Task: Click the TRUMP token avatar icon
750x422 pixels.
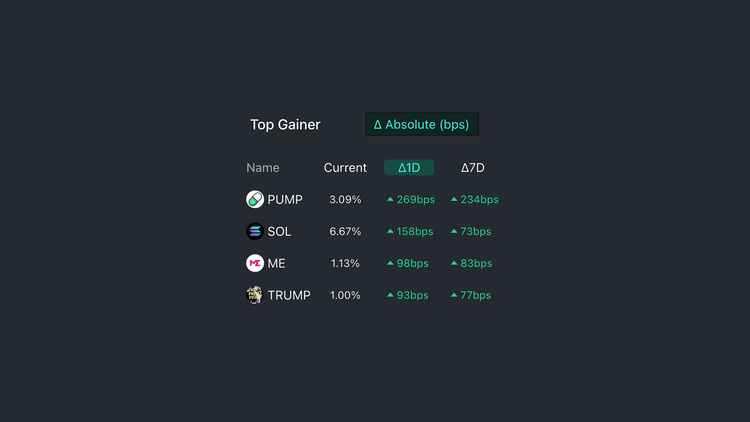Action: 255,296
